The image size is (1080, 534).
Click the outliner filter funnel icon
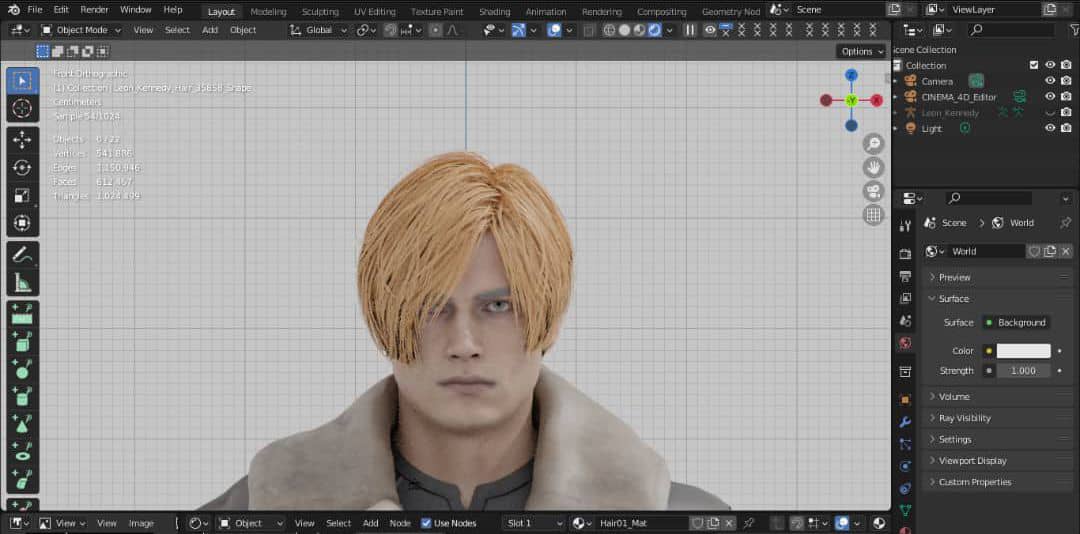point(1074,30)
